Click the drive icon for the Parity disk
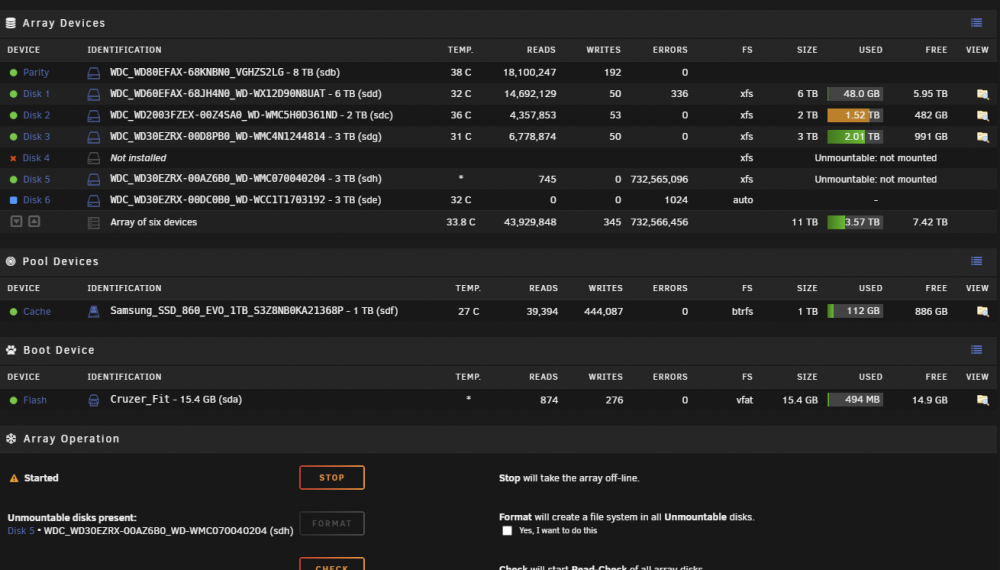The image size is (1000, 570). point(94,73)
